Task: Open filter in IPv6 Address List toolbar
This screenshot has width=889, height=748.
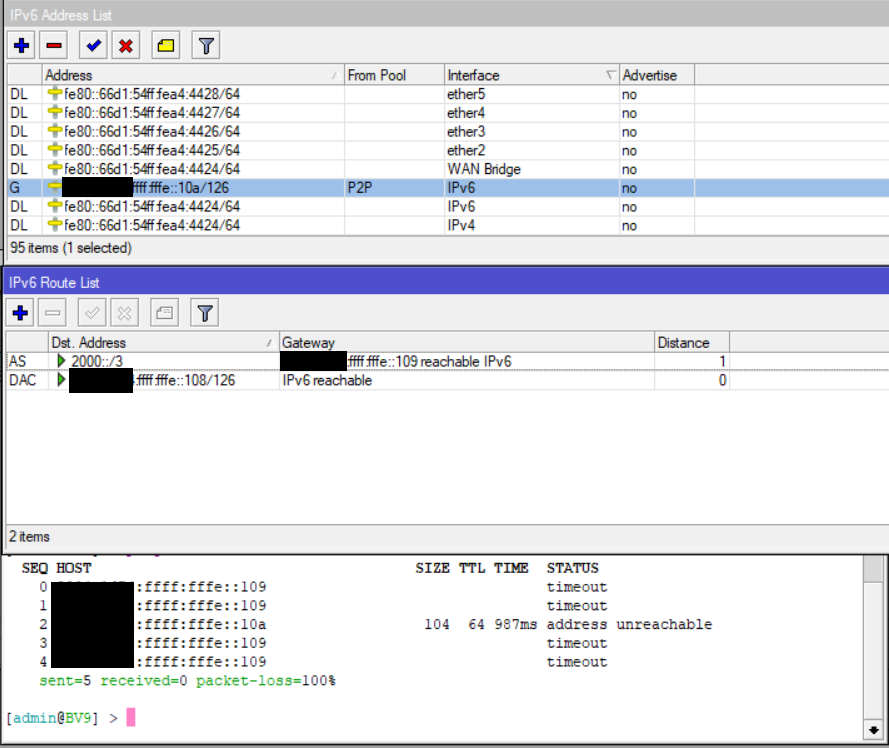Action: 206,45
